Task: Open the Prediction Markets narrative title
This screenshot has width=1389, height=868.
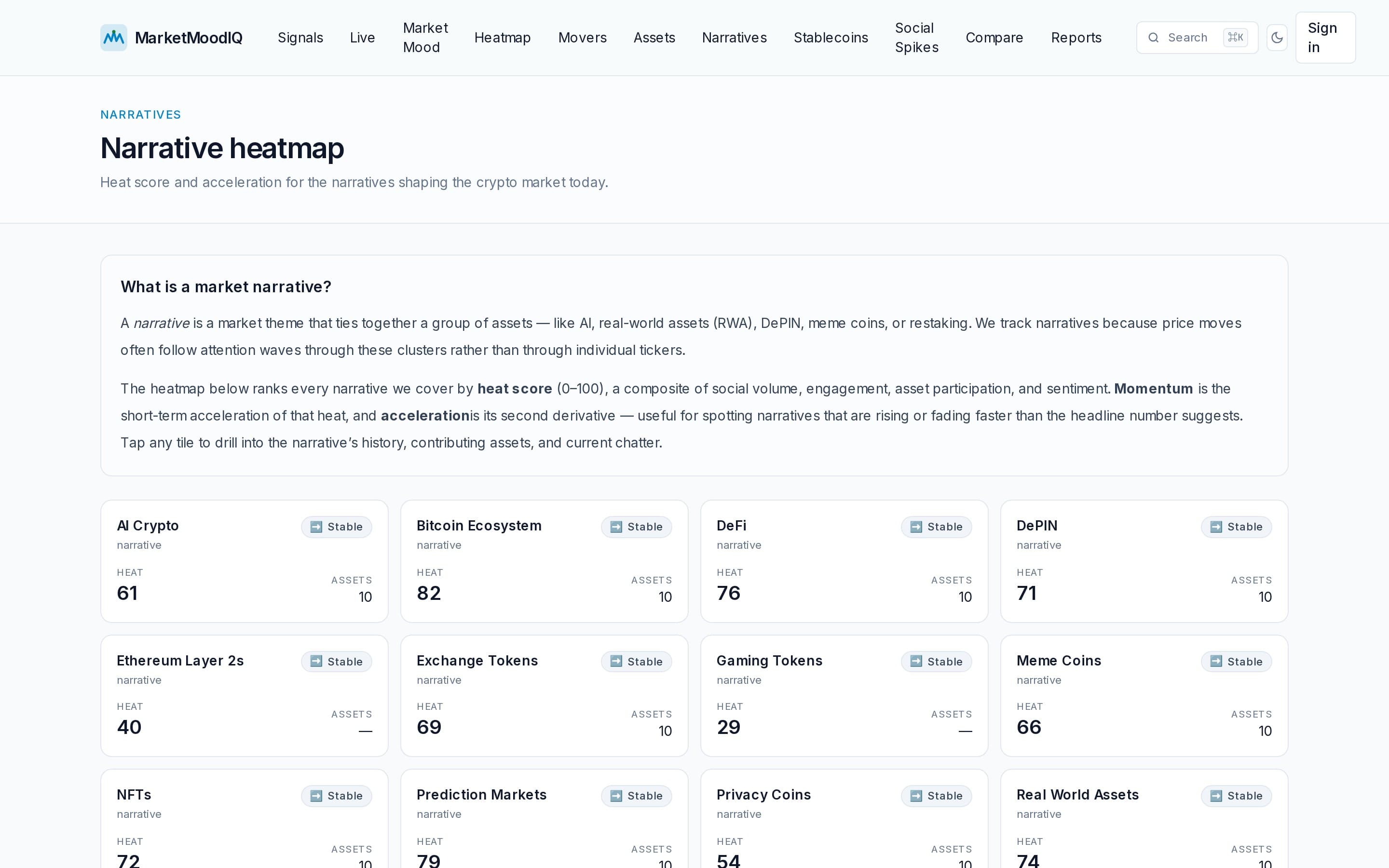Action: [481, 795]
